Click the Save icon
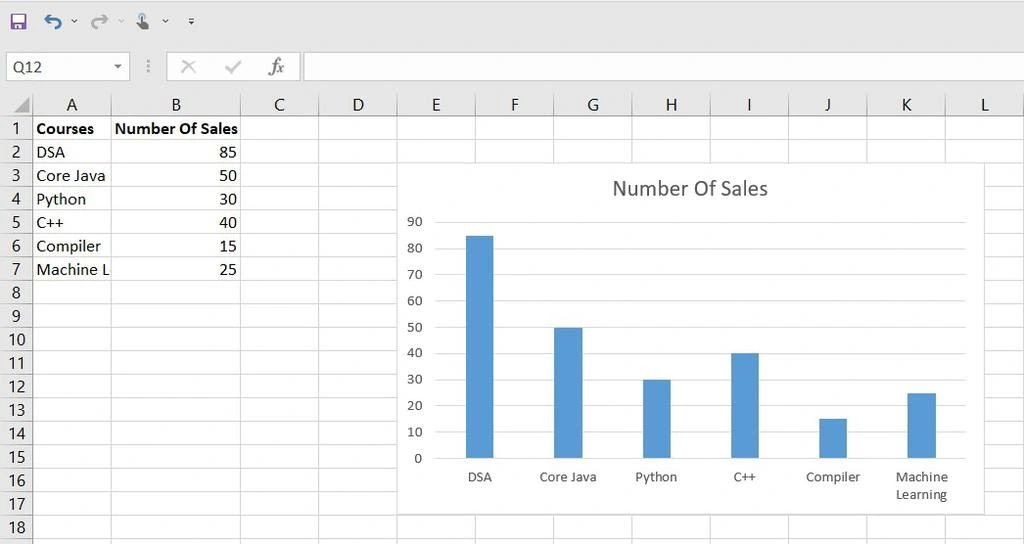The width and height of the screenshot is (1024, 544). point(18,22)
